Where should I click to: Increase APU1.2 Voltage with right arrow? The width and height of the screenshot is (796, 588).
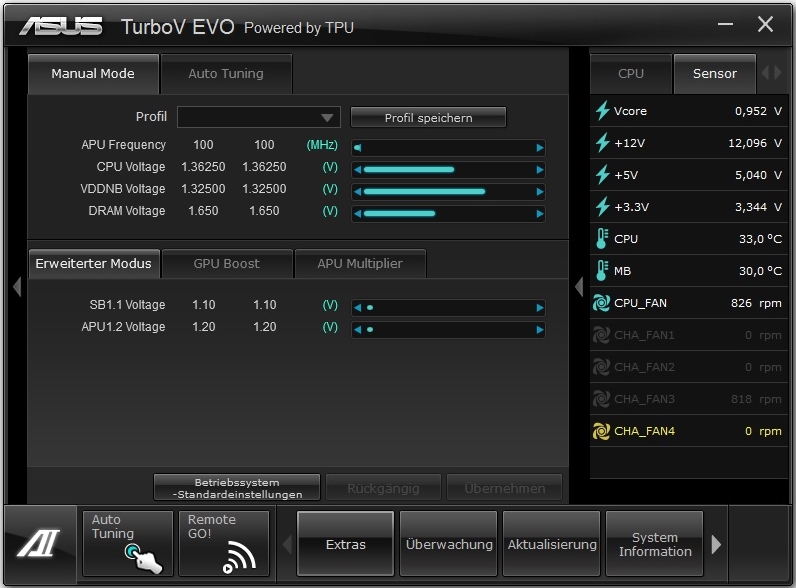540,330
